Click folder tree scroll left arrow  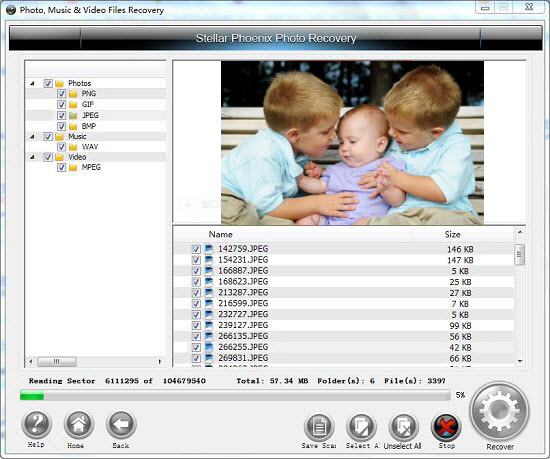tap(31, 361)
